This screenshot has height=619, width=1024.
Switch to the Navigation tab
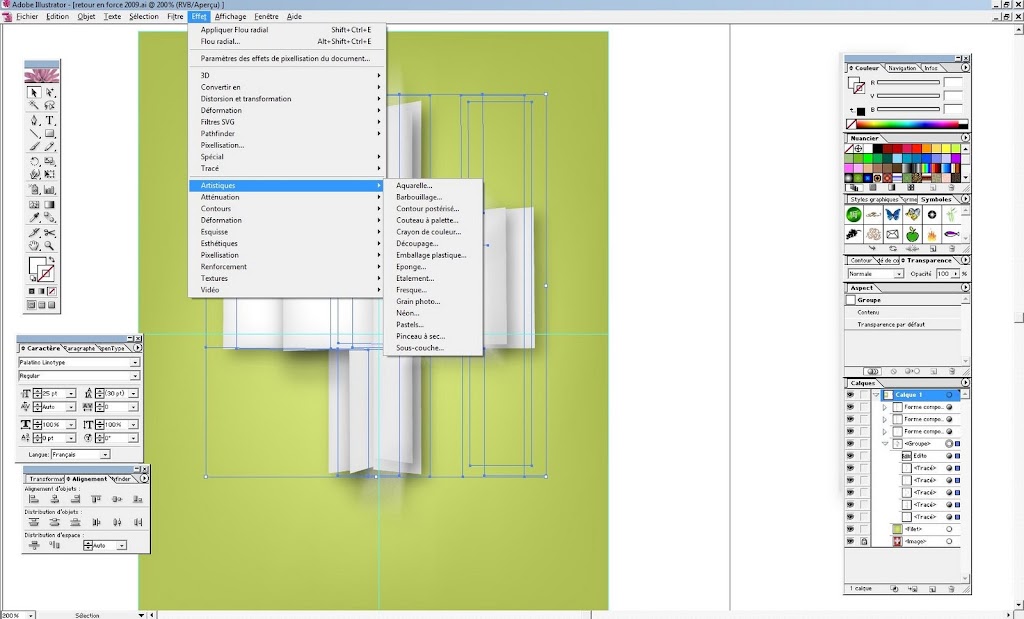point(902,68)
